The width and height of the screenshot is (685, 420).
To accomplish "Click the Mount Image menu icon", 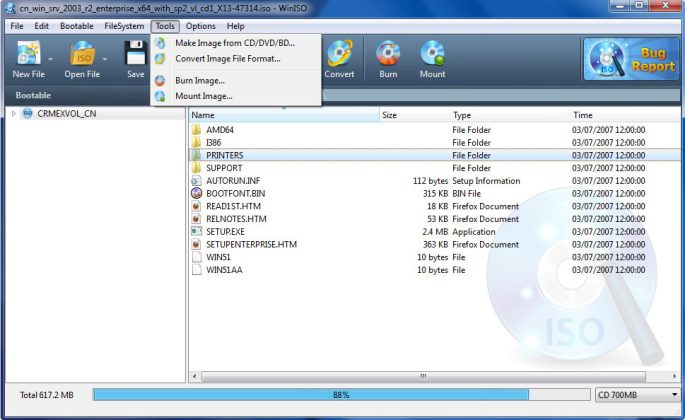I will [x=160, y=96].
